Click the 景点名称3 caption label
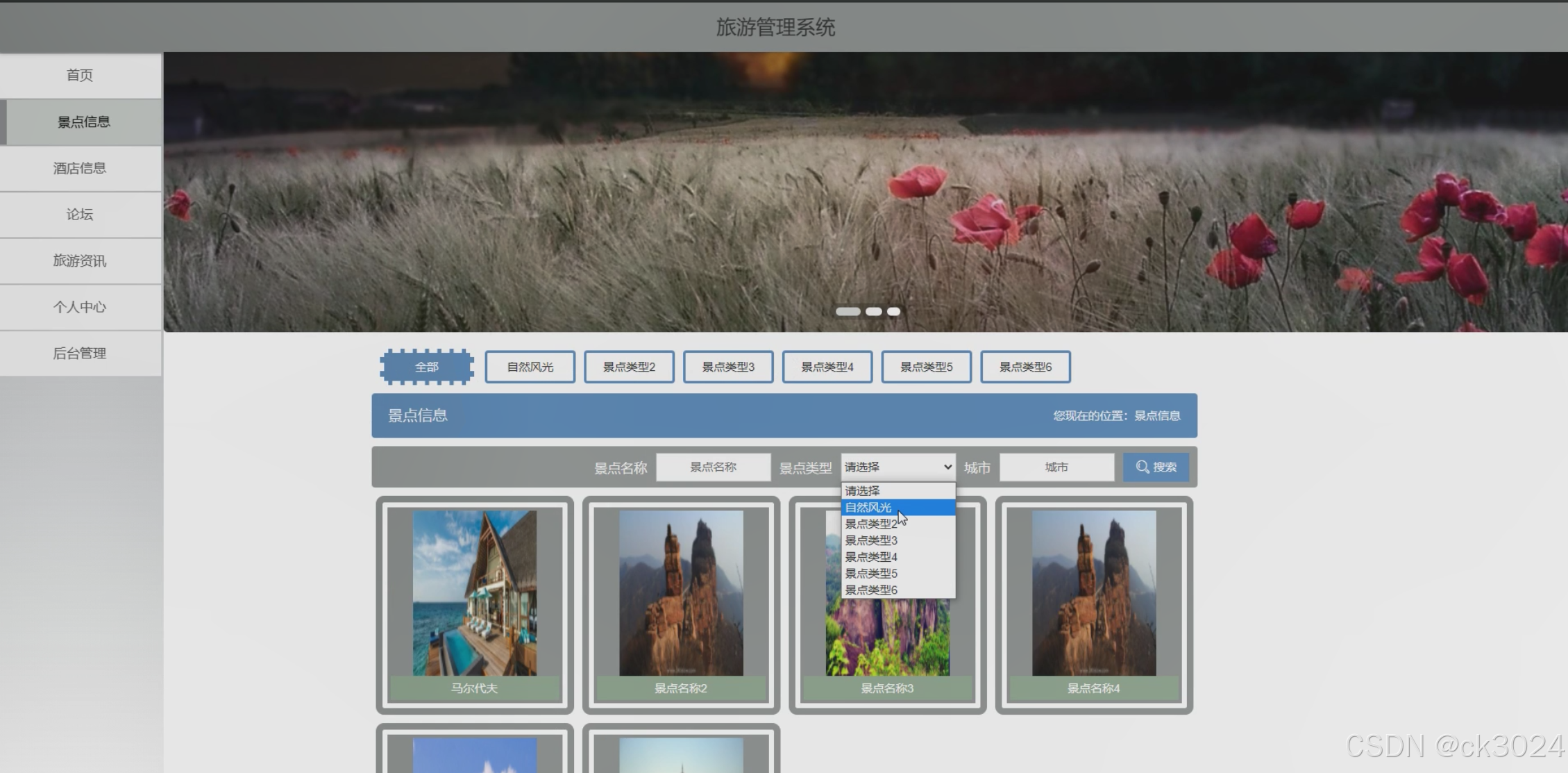This screenshot has width=1568, height=773. click(x=888, y=688)
